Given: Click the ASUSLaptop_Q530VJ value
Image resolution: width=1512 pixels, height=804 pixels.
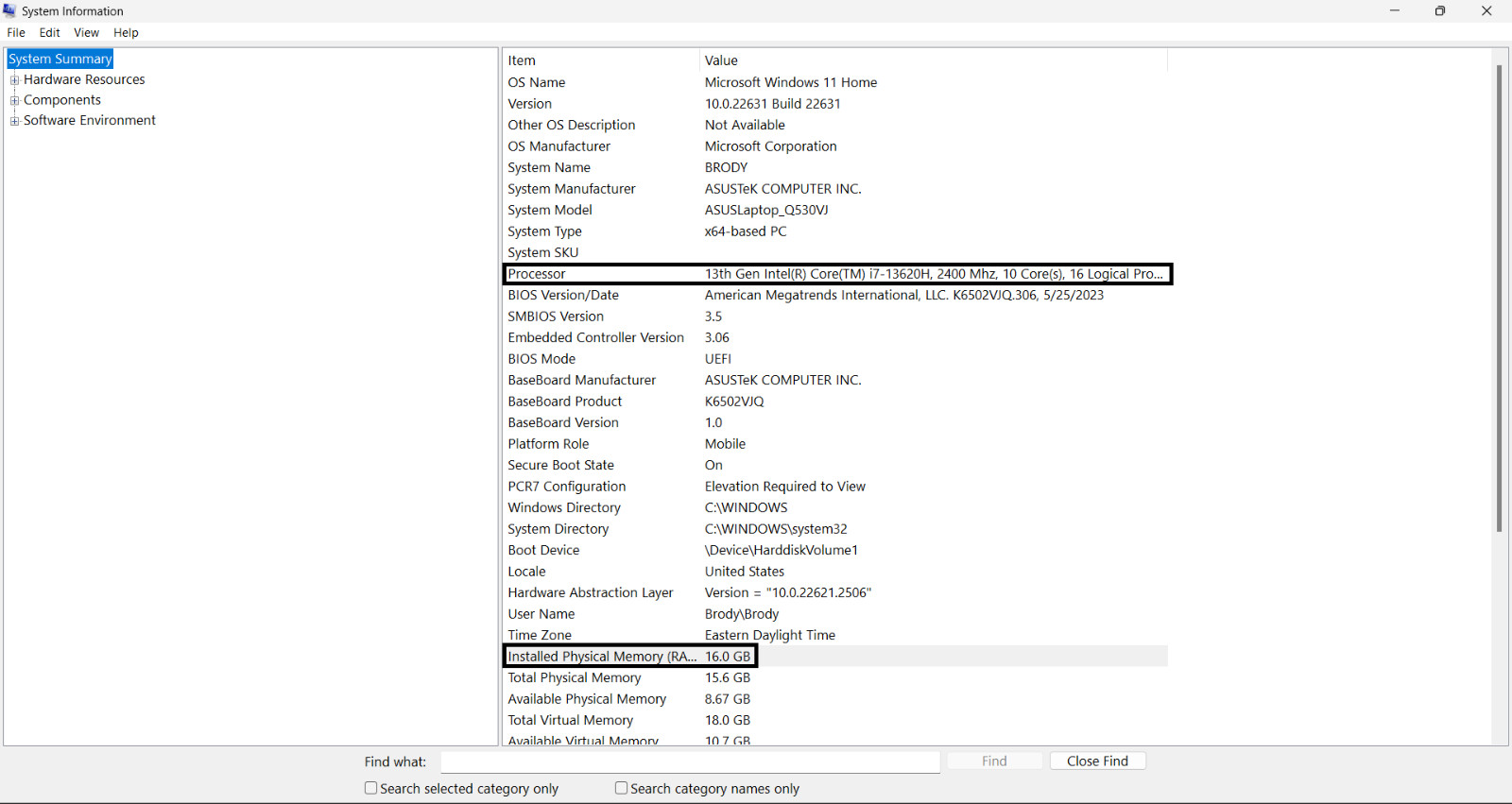Looking at the screenshot, I should coord(766,210).
